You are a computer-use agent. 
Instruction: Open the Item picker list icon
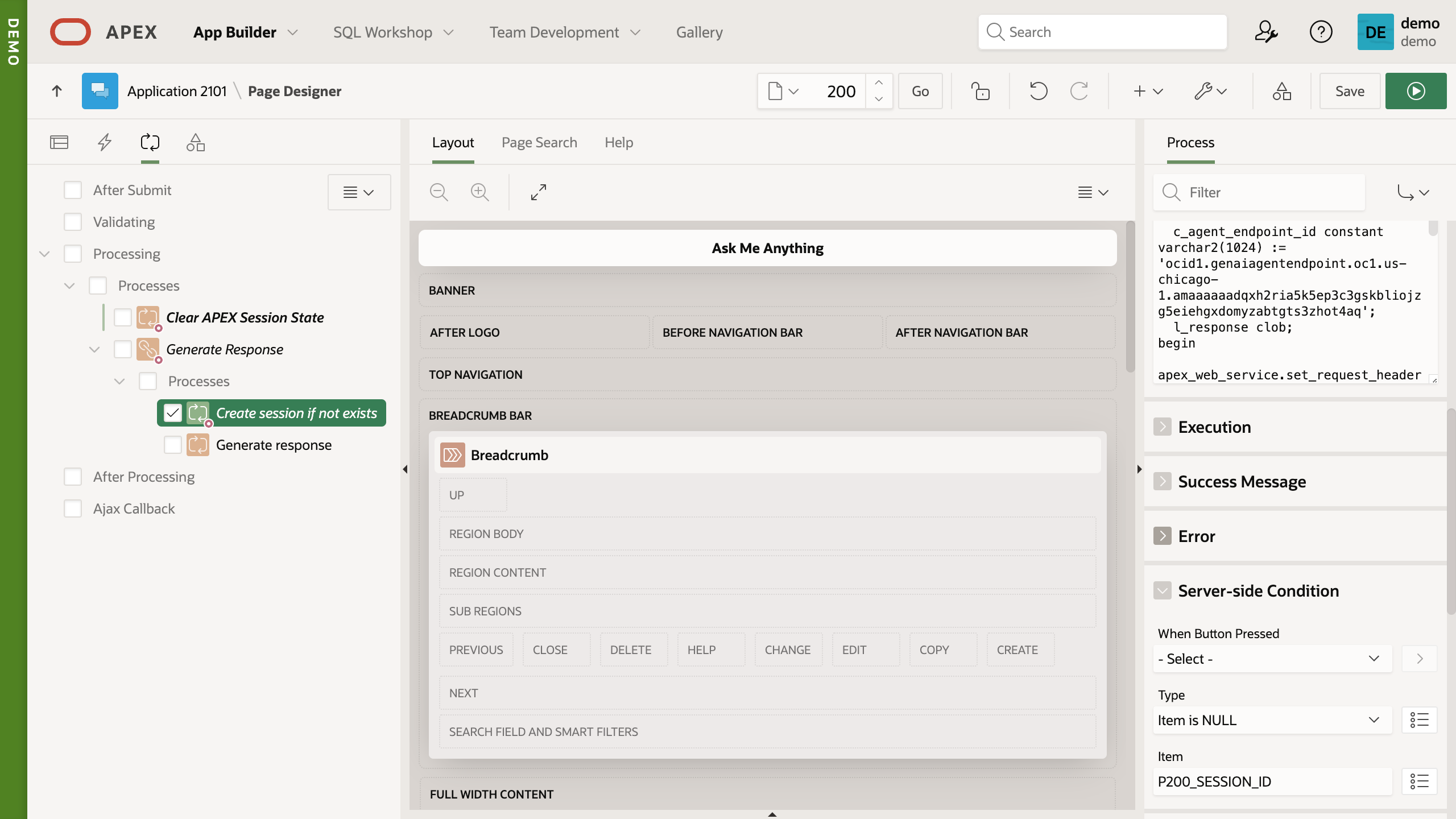[x=1420, y=781]
